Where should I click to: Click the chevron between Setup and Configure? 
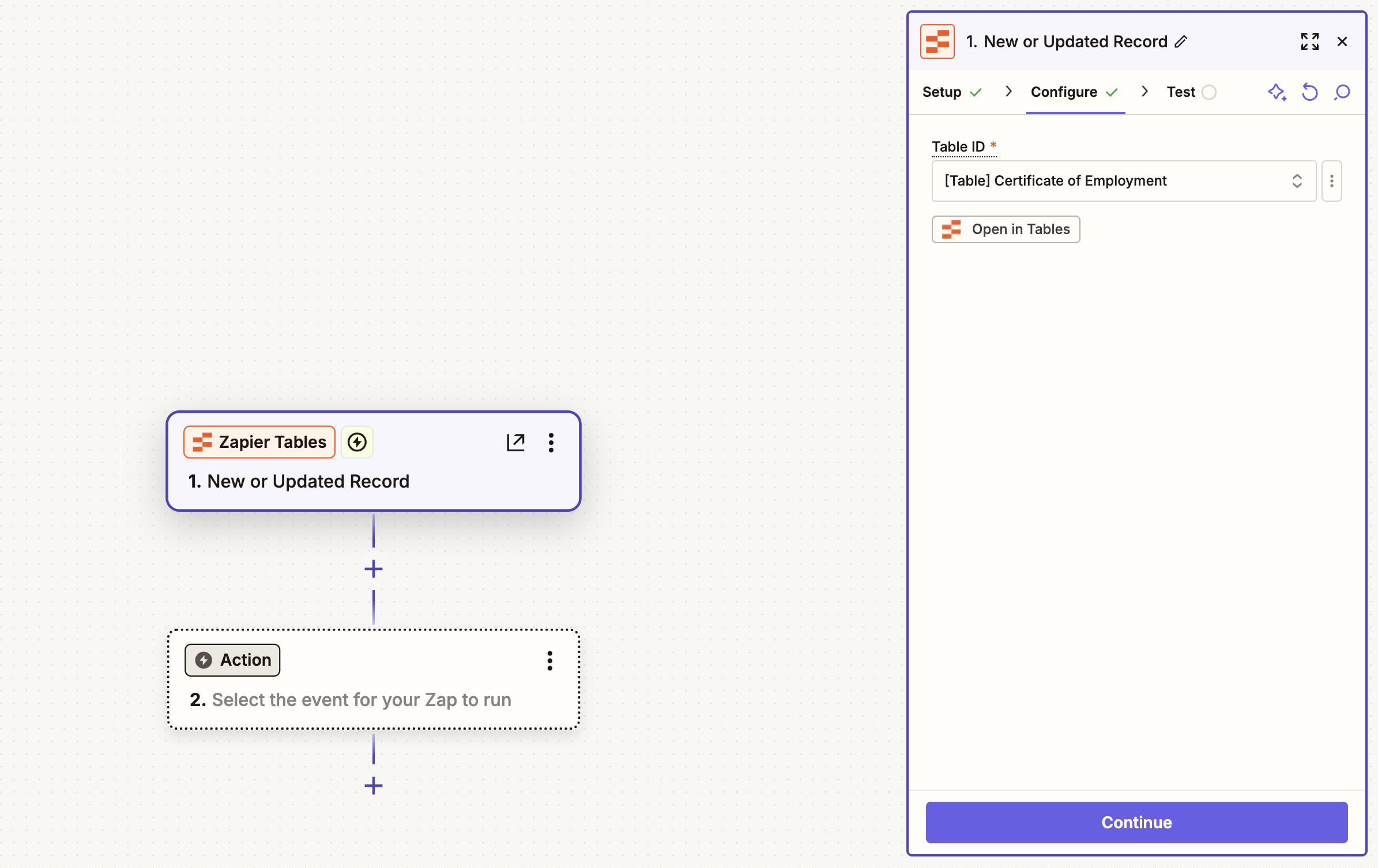point(1008,92)
